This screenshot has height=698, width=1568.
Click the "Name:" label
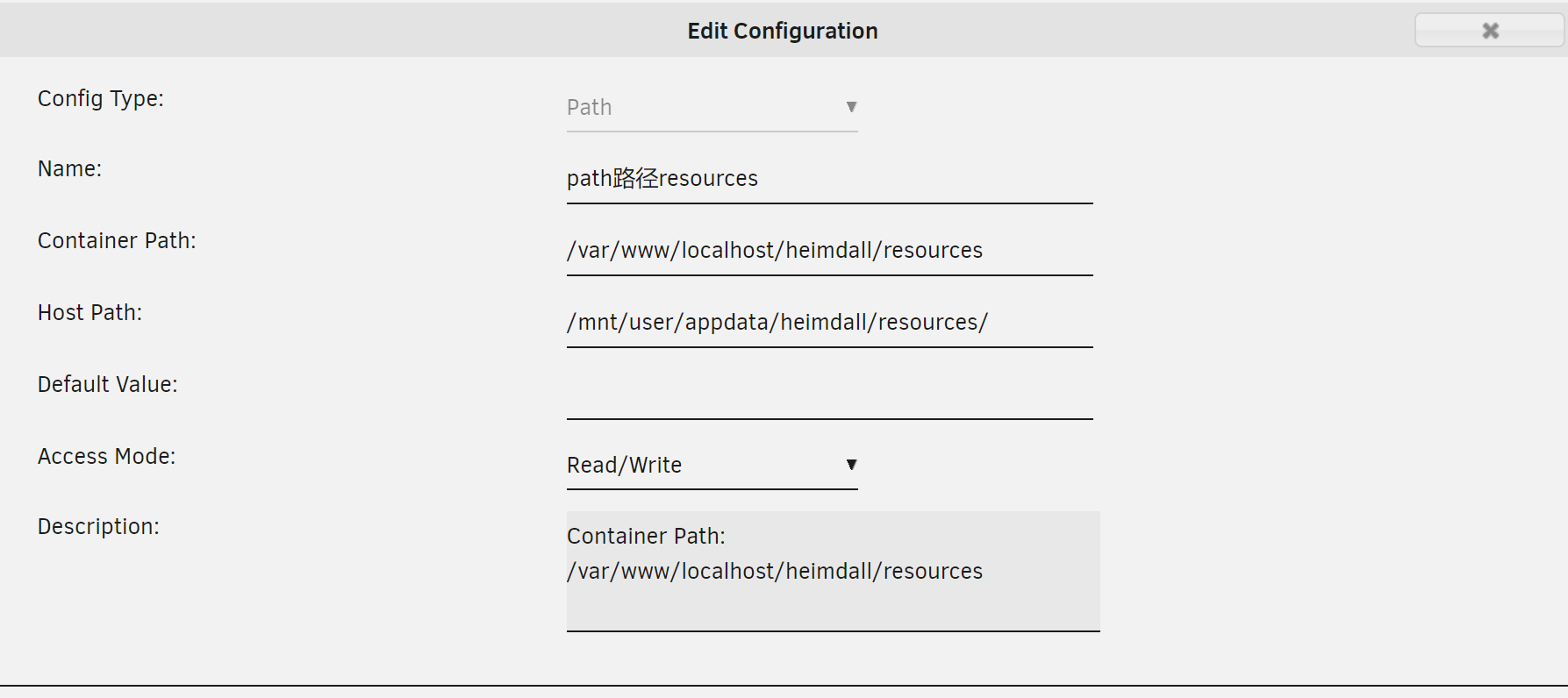pos(70,168)
